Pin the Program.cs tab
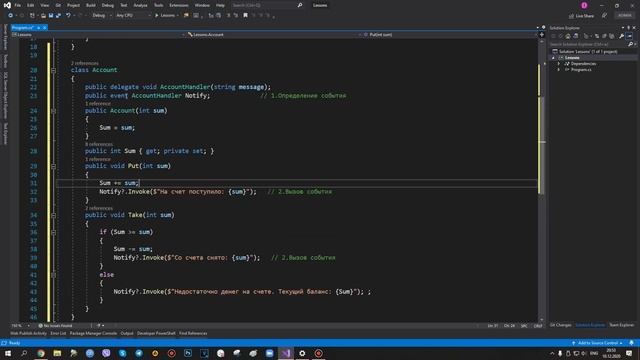The height and width of the screenshot is (360, 640). click(38, 28)
